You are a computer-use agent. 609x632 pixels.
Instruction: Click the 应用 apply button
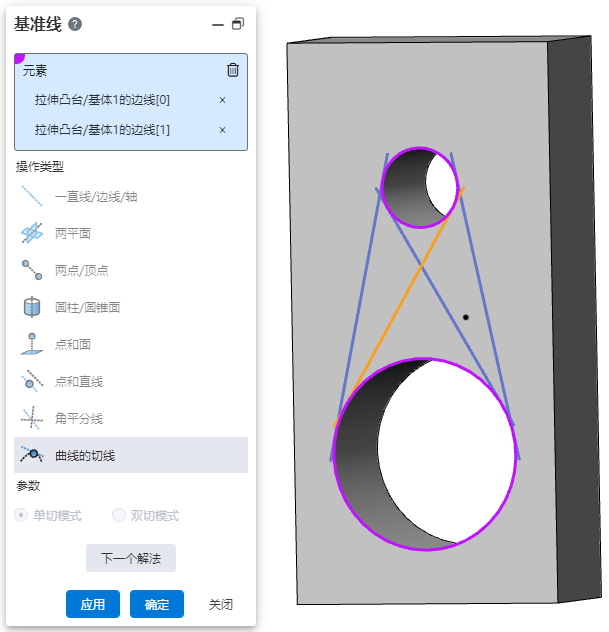tap(93, 604)
